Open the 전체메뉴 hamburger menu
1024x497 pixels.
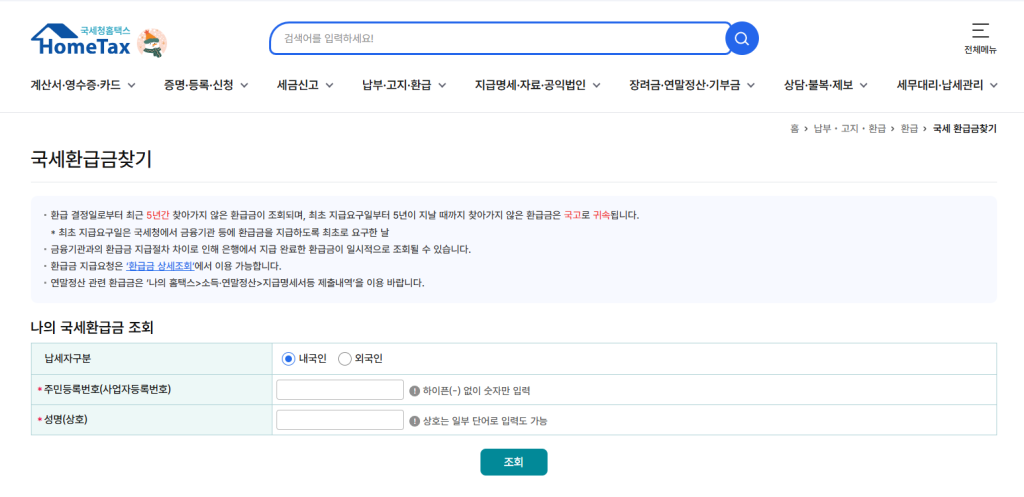(980, 39)
